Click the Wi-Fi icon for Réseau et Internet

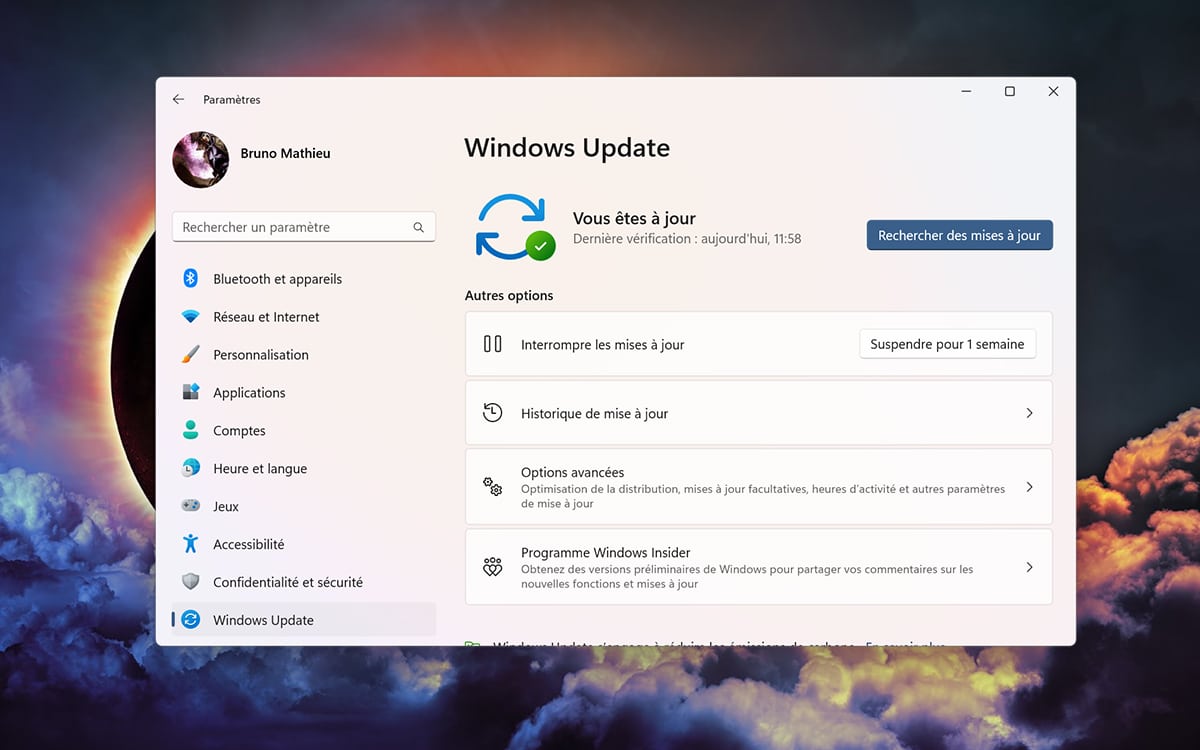[x=190, y=317]
